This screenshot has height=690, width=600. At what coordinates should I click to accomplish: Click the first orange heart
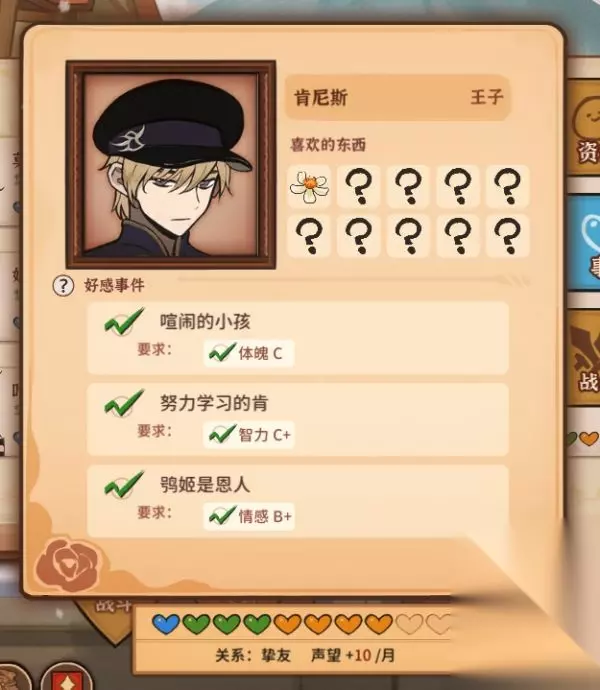pyautogui.click(x=287, y=624)
